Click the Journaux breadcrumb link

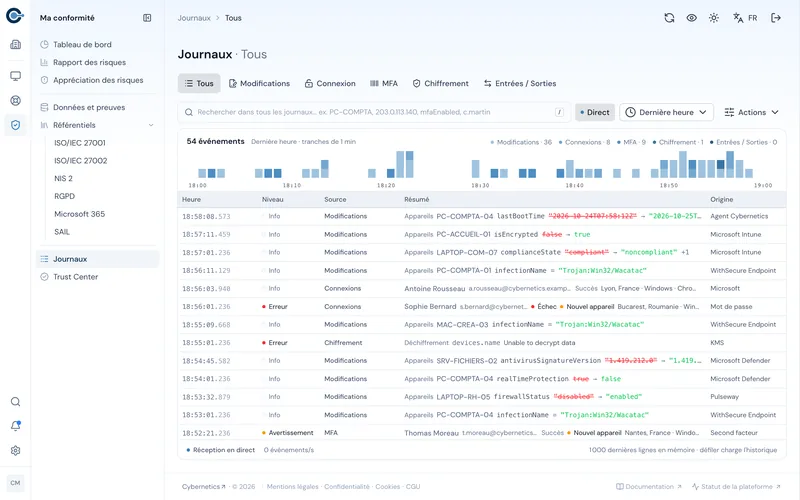point(194,18)
